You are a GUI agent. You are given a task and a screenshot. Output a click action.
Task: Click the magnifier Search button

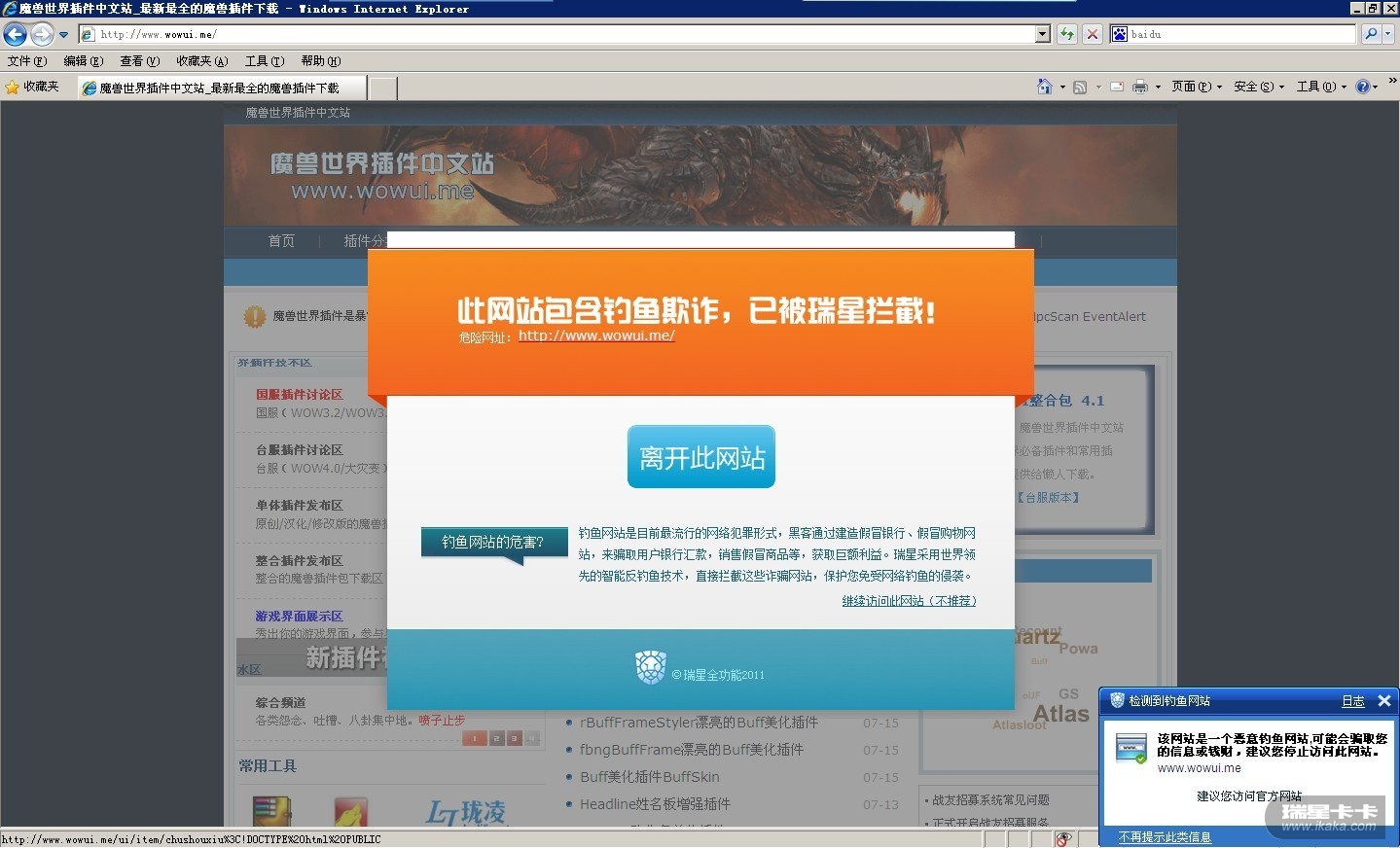coord(1371,34)
